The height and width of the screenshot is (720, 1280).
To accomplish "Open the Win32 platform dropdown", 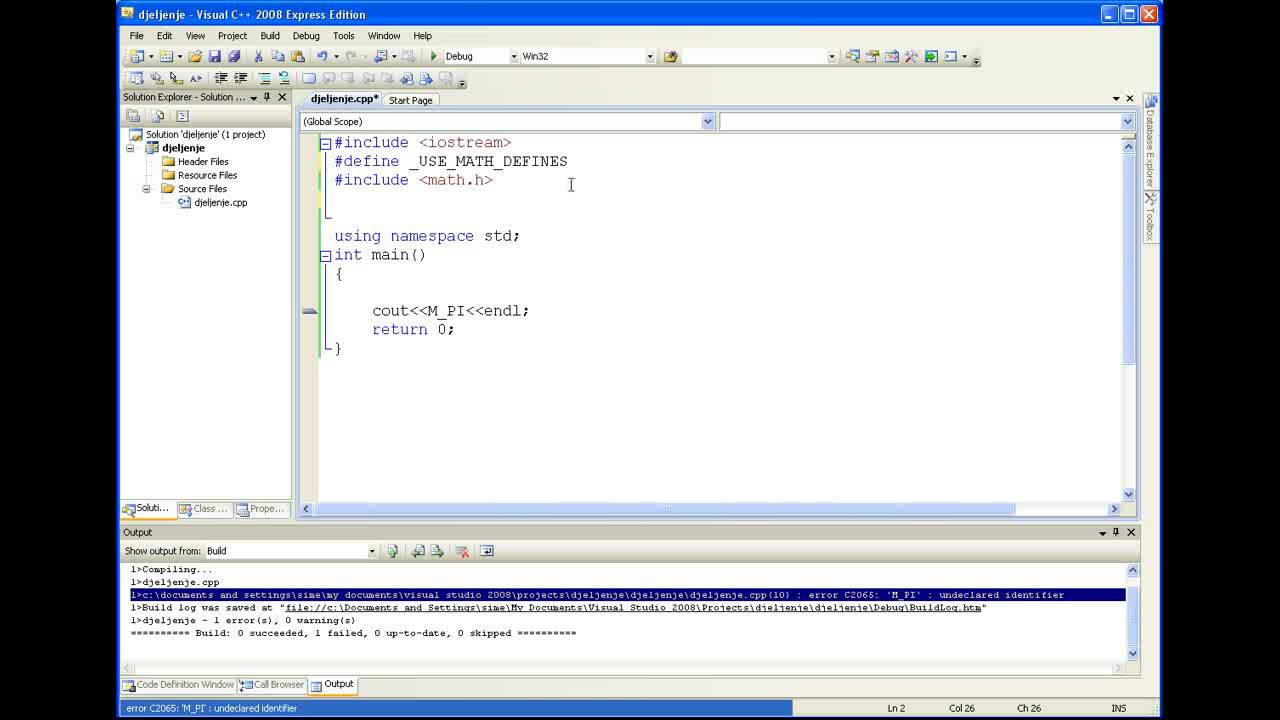I will click(x=650, y=56).
